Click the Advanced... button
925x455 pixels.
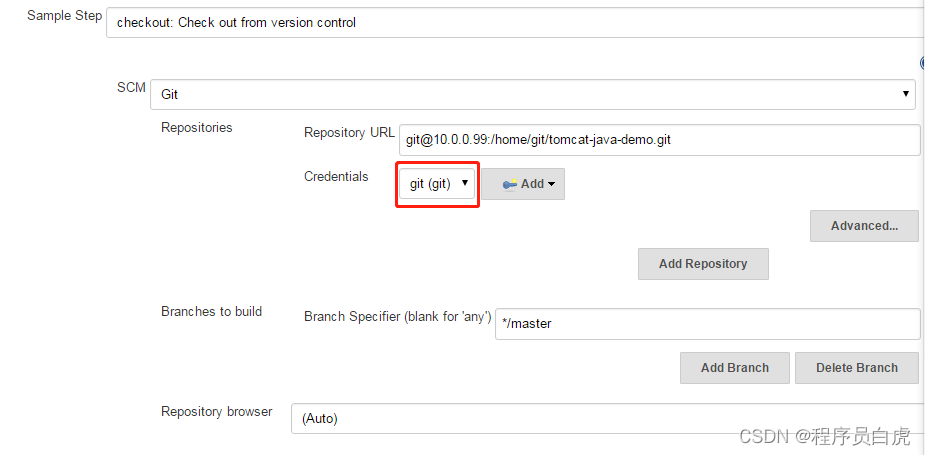[x=864, y=226]
